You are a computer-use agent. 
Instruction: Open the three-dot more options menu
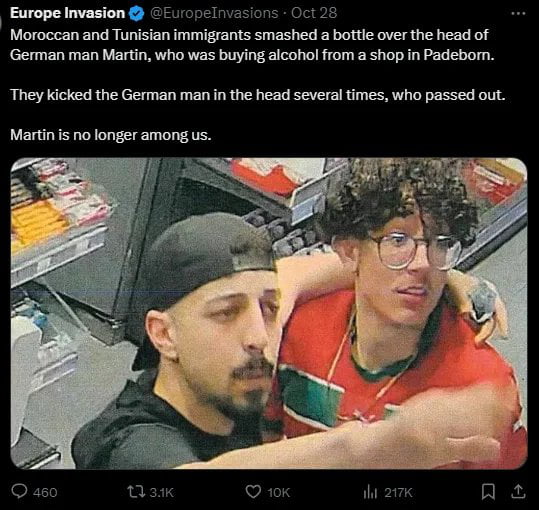[x=518, y=14]
